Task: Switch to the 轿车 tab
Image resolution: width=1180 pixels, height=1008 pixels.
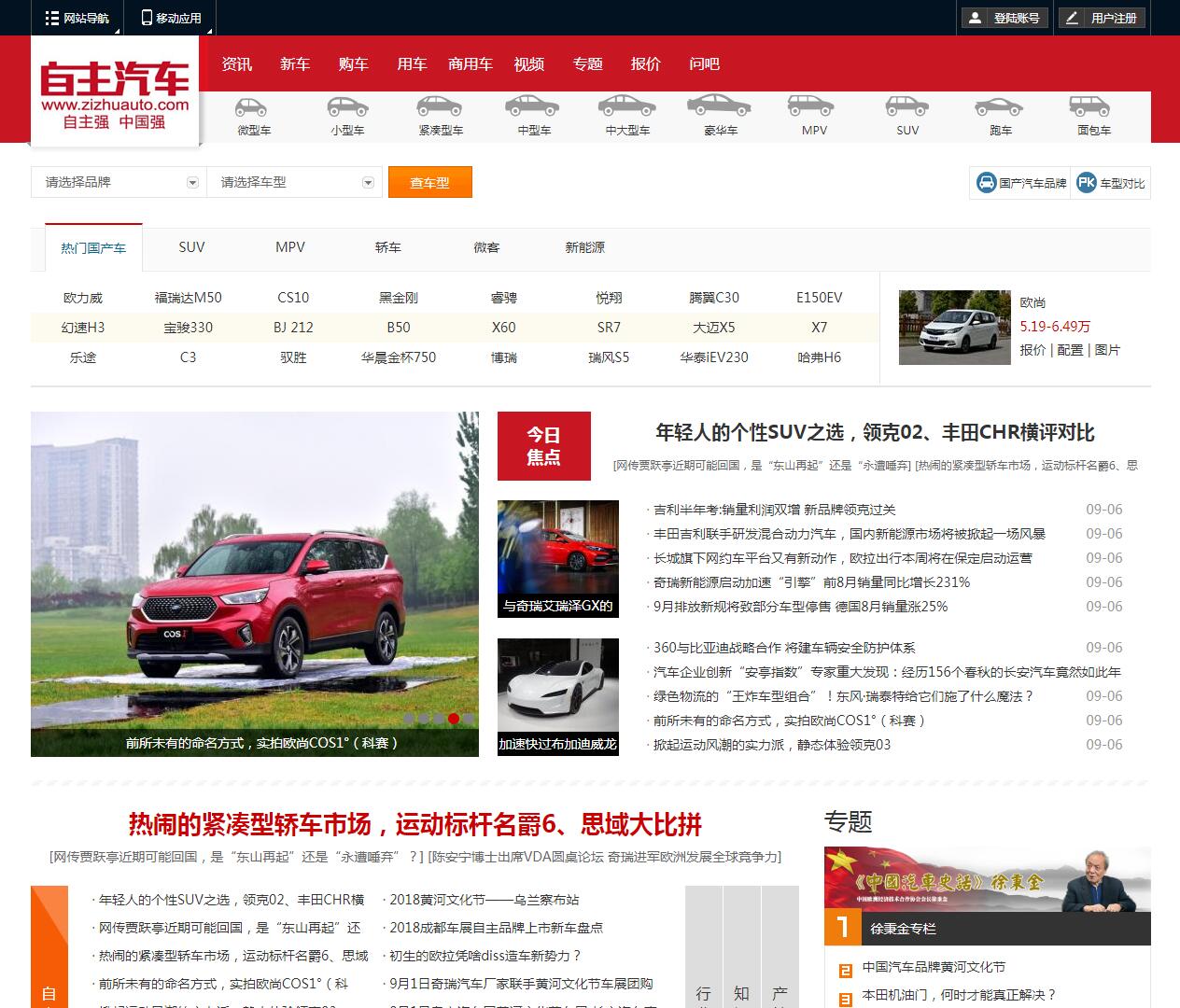Action: [x=388, y=247]
